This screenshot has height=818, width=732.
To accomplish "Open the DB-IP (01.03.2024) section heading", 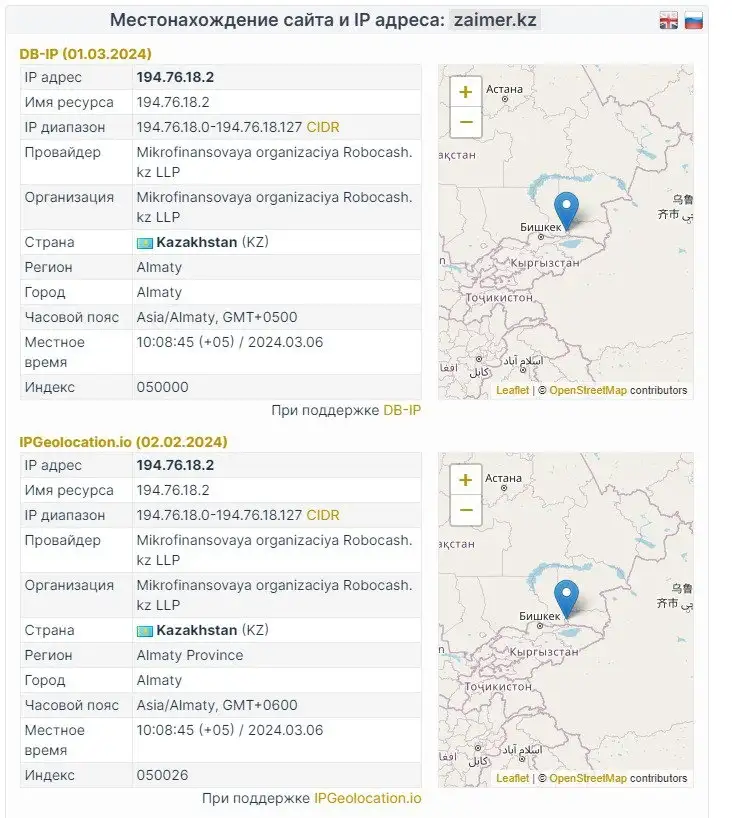I will tap(86, 54).
